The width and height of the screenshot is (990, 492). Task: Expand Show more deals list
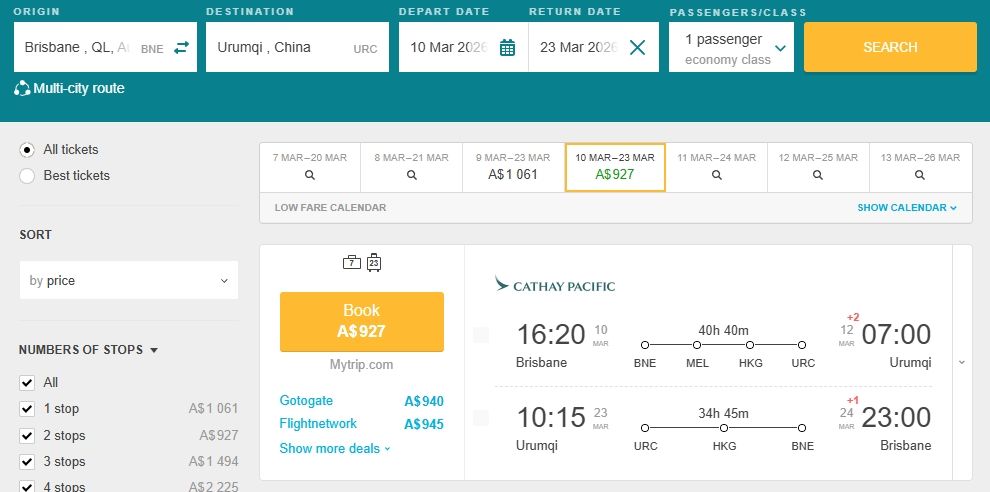334,449
